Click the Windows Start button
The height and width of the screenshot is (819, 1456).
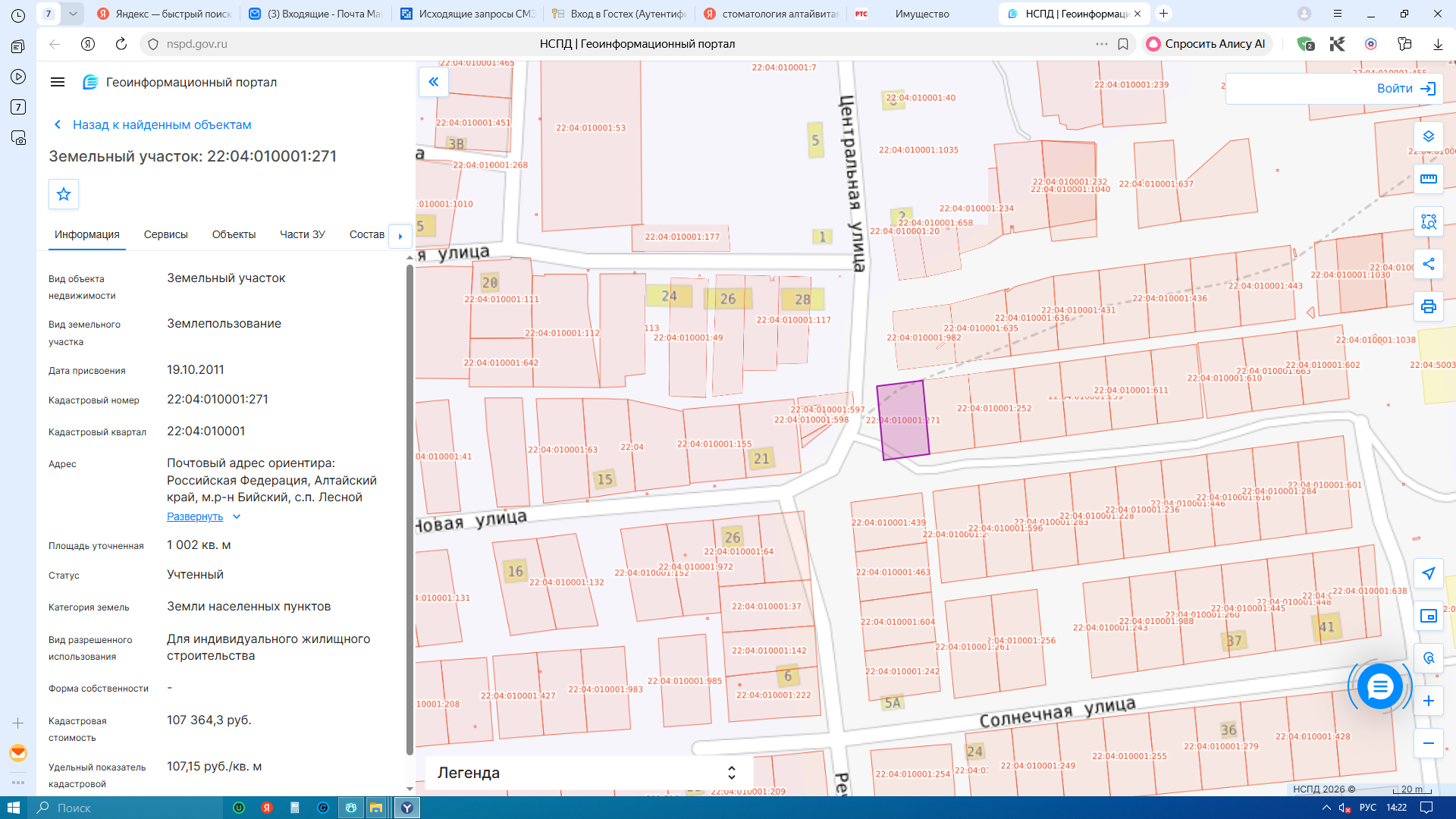coord(13,808)
